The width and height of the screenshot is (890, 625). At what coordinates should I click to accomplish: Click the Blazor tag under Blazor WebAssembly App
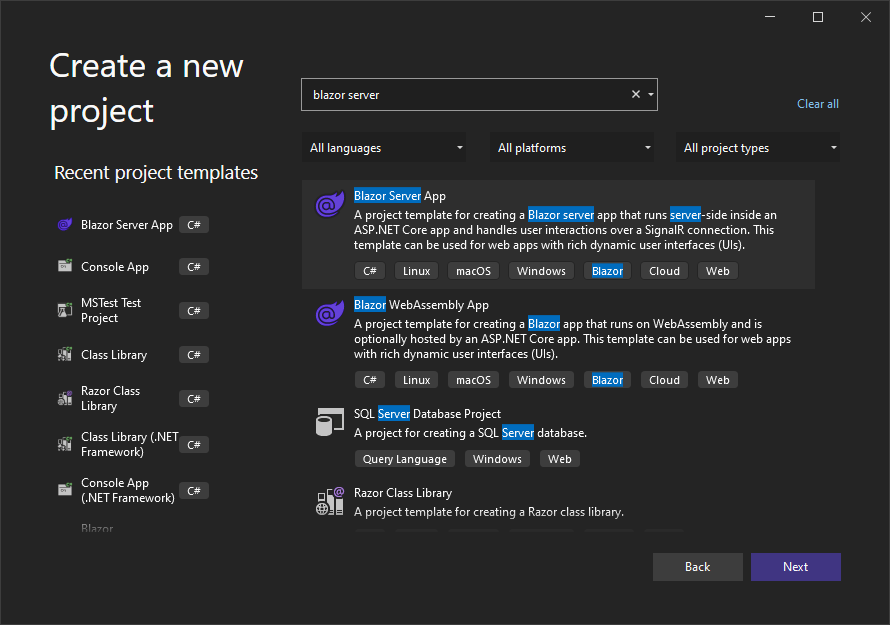point(607,380)
